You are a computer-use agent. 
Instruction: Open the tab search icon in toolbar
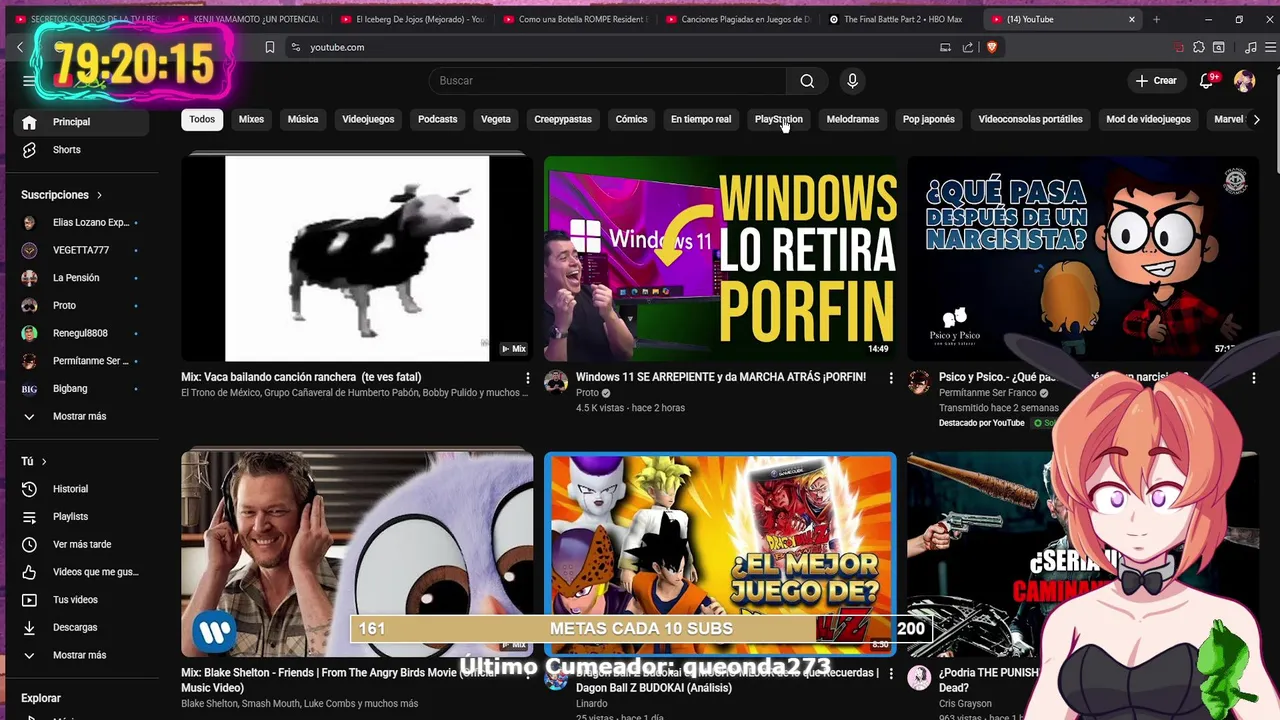(1219, 47)
